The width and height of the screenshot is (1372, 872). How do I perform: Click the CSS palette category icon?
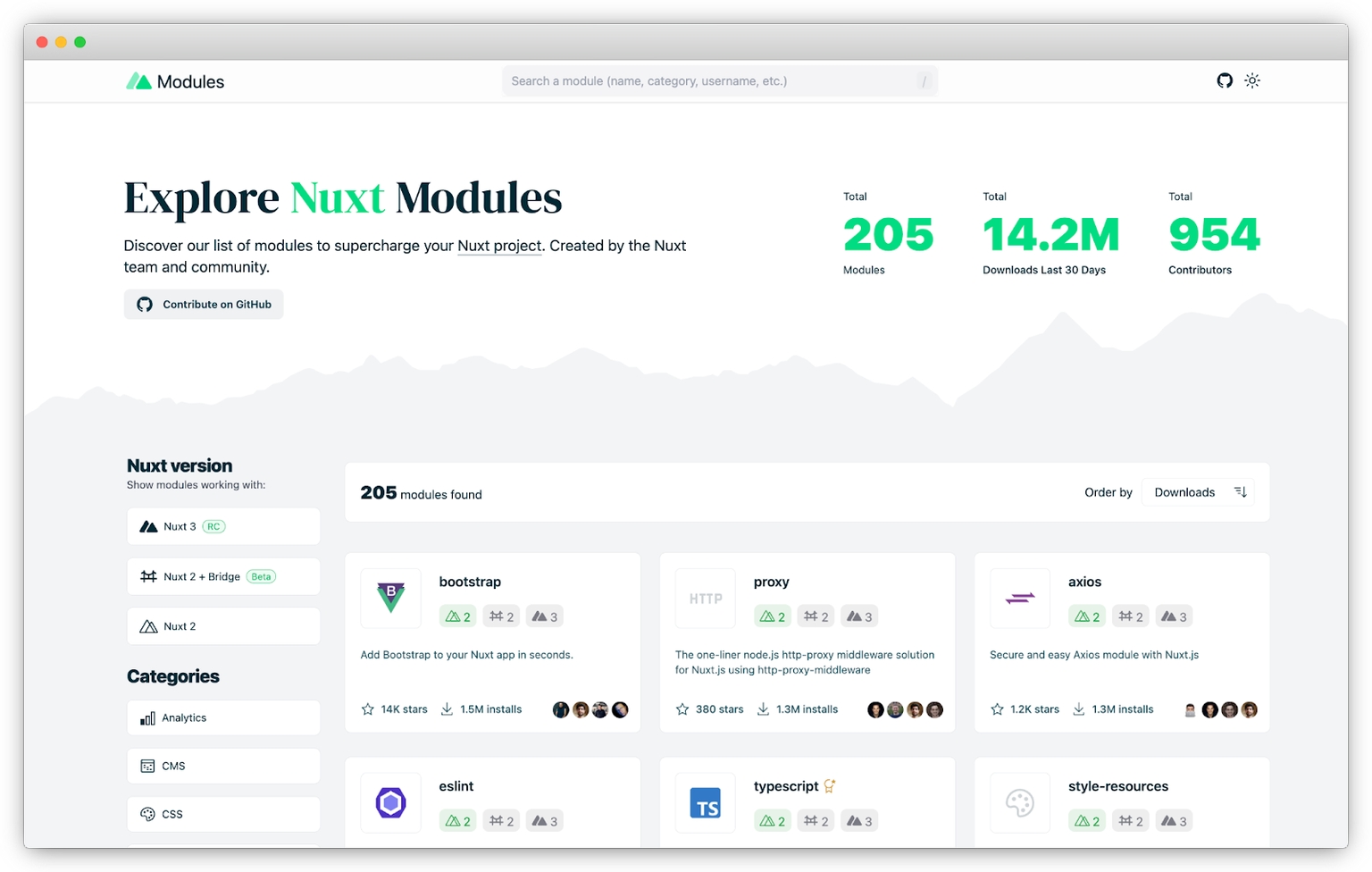coord(148,814)
